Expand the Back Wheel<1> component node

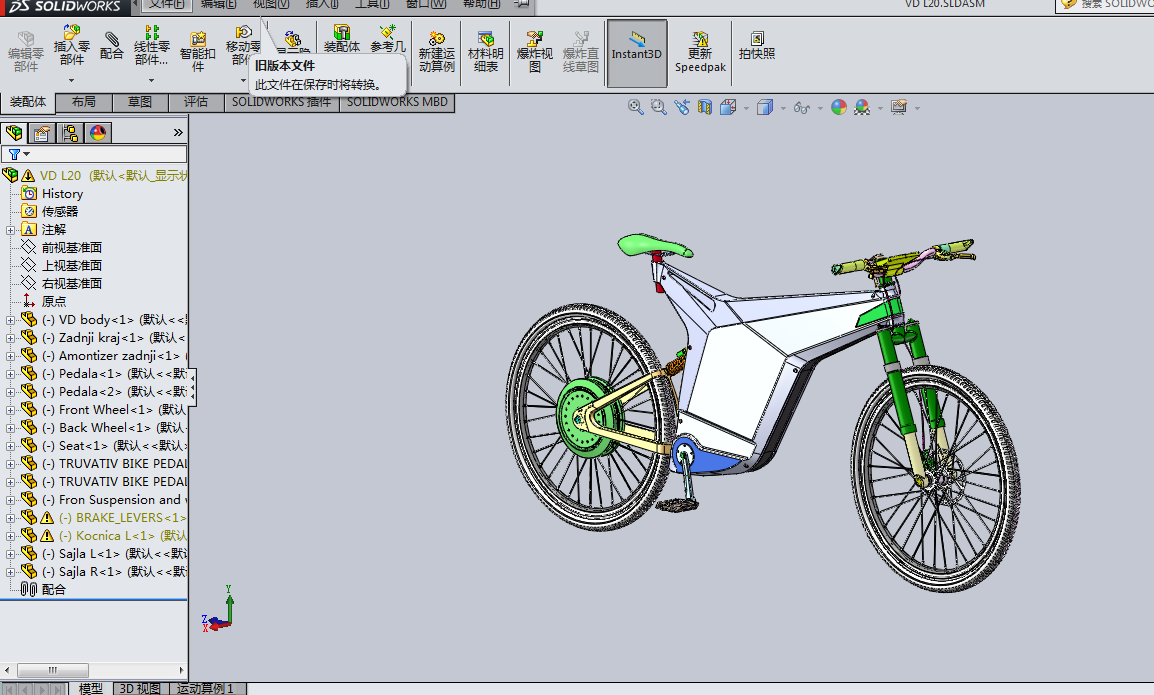click(11, 428)
